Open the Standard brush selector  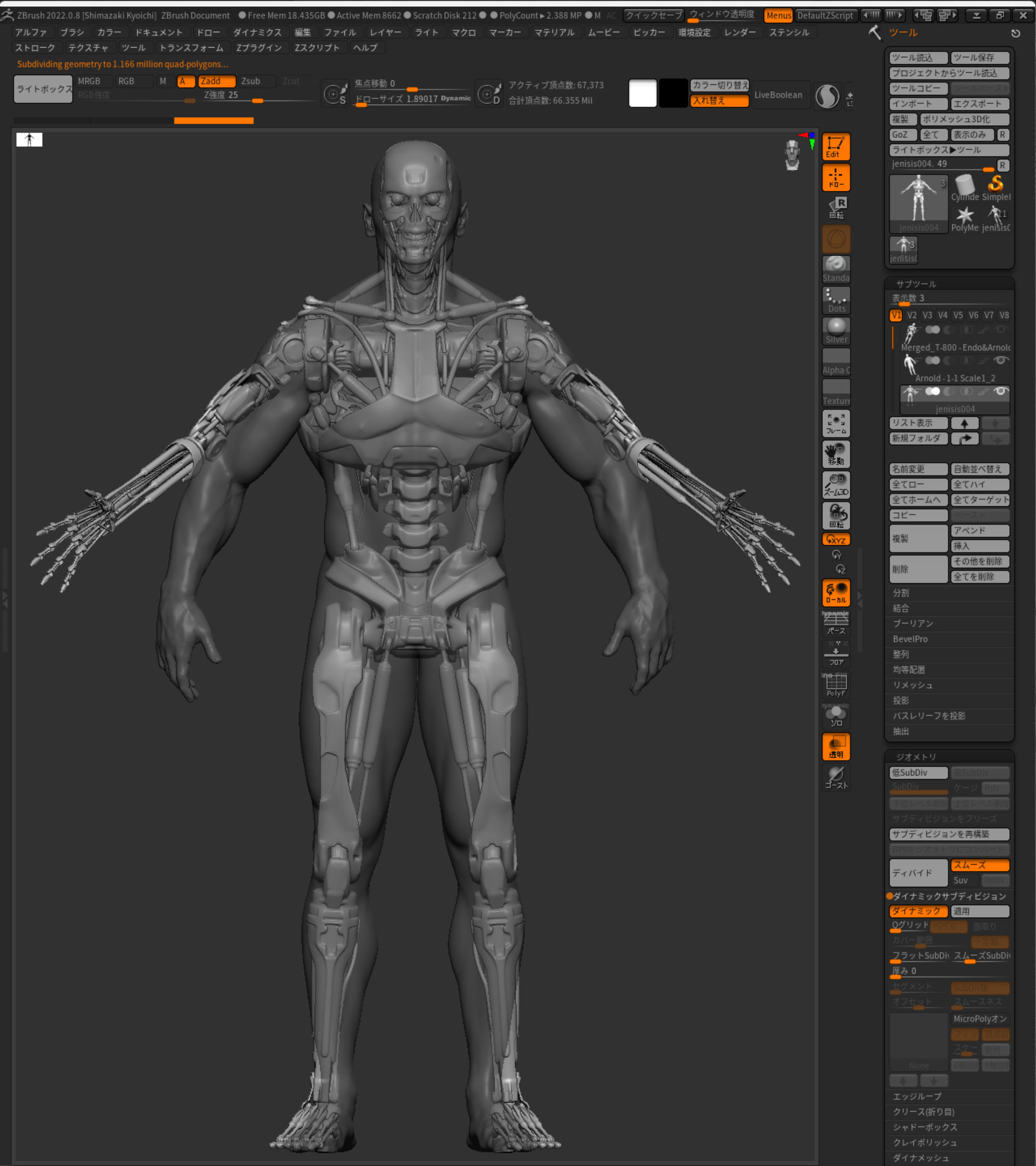click(836, 269)
